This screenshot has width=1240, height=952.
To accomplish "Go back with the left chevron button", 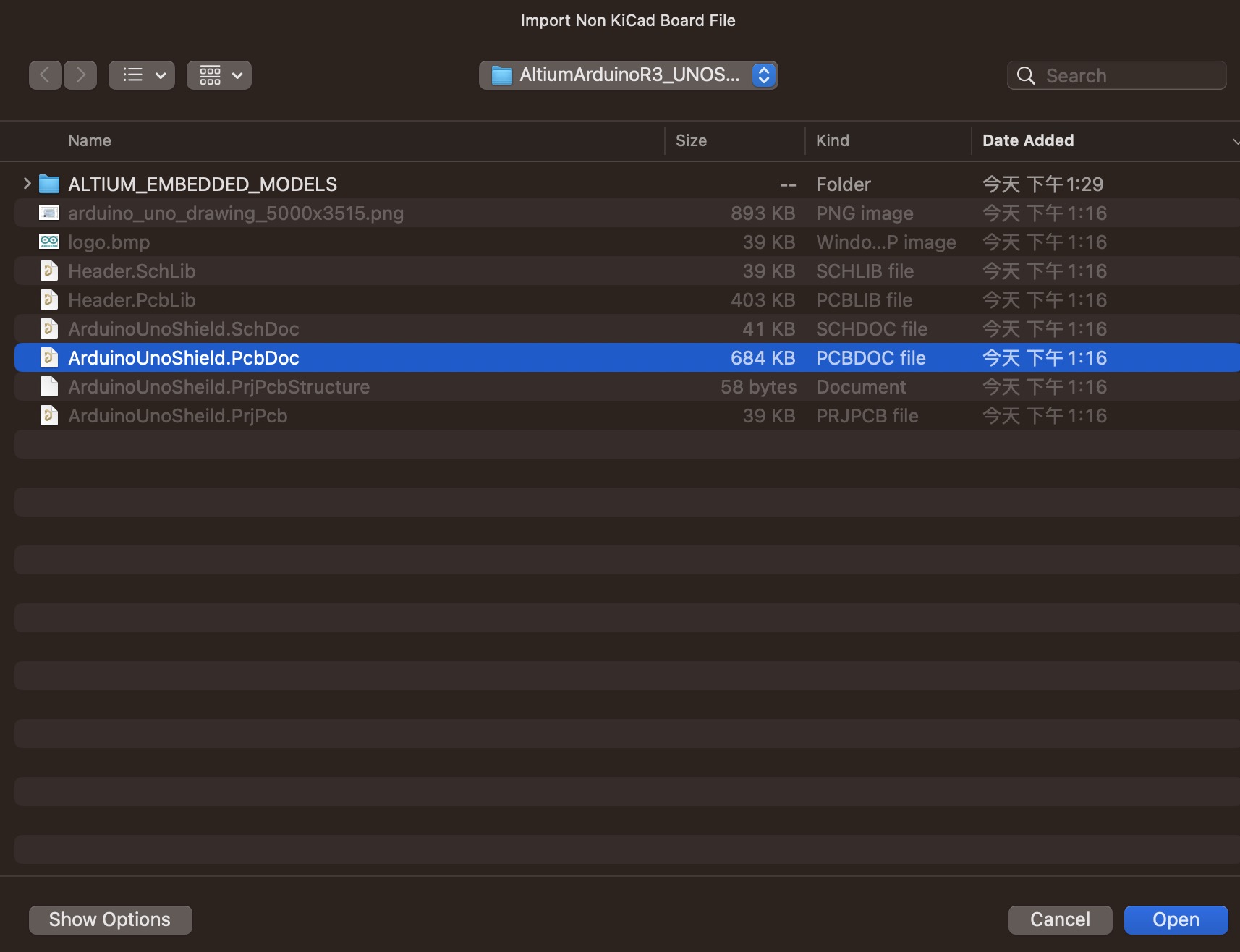I will click(x=45, y=75).
